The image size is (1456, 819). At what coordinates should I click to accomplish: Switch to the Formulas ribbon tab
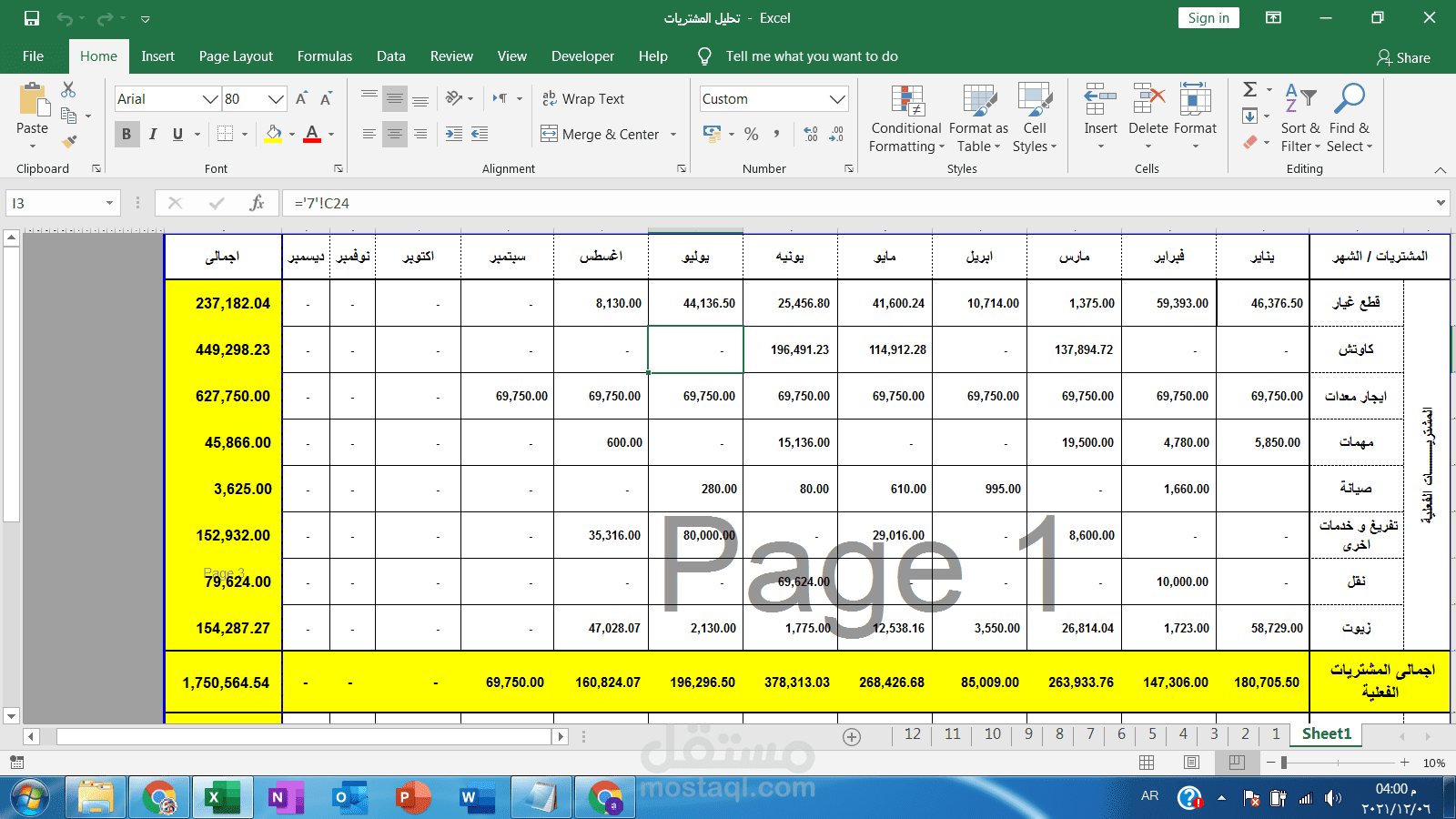click(x=325, y=56)
